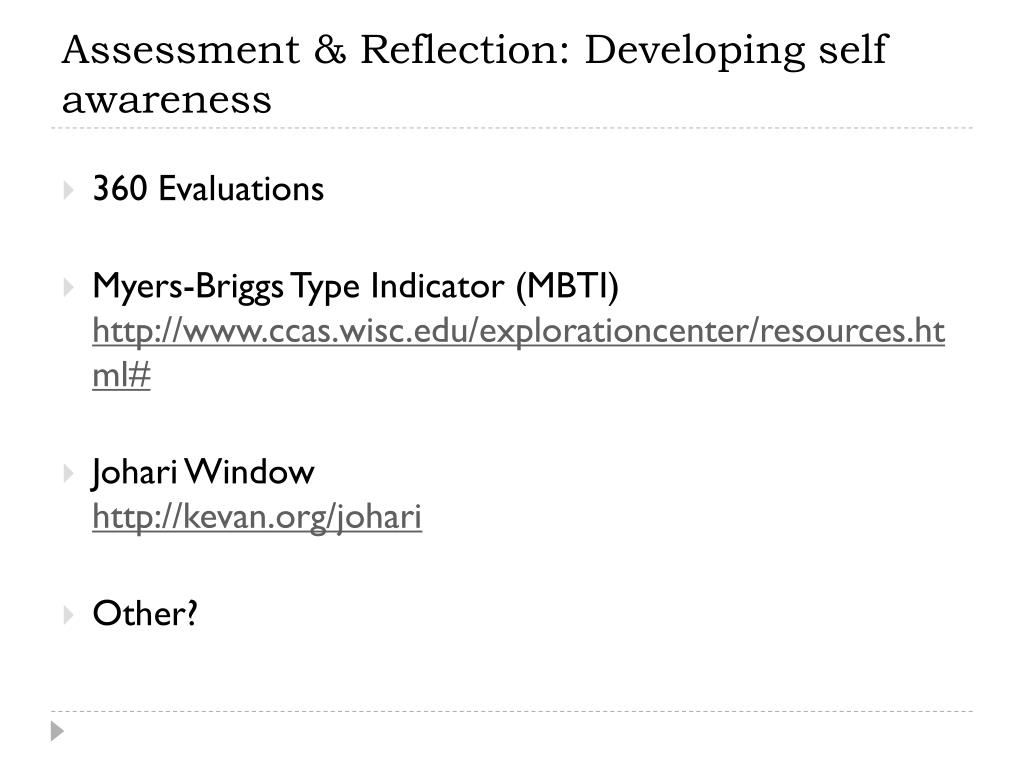This screenshot has height=768, width=1024.
Task: Click the word "Reflection:" in the title
Action: pos(466,50)
